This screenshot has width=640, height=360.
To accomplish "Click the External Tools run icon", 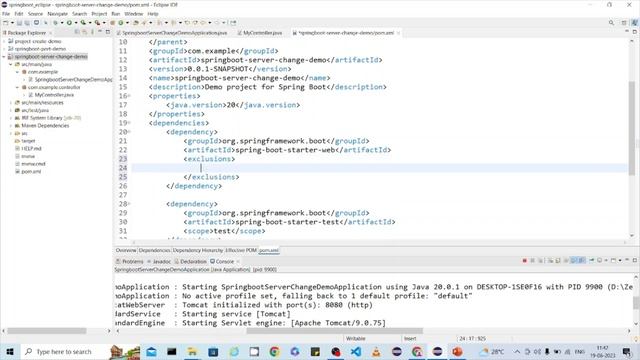I will (x=97, y=23).
